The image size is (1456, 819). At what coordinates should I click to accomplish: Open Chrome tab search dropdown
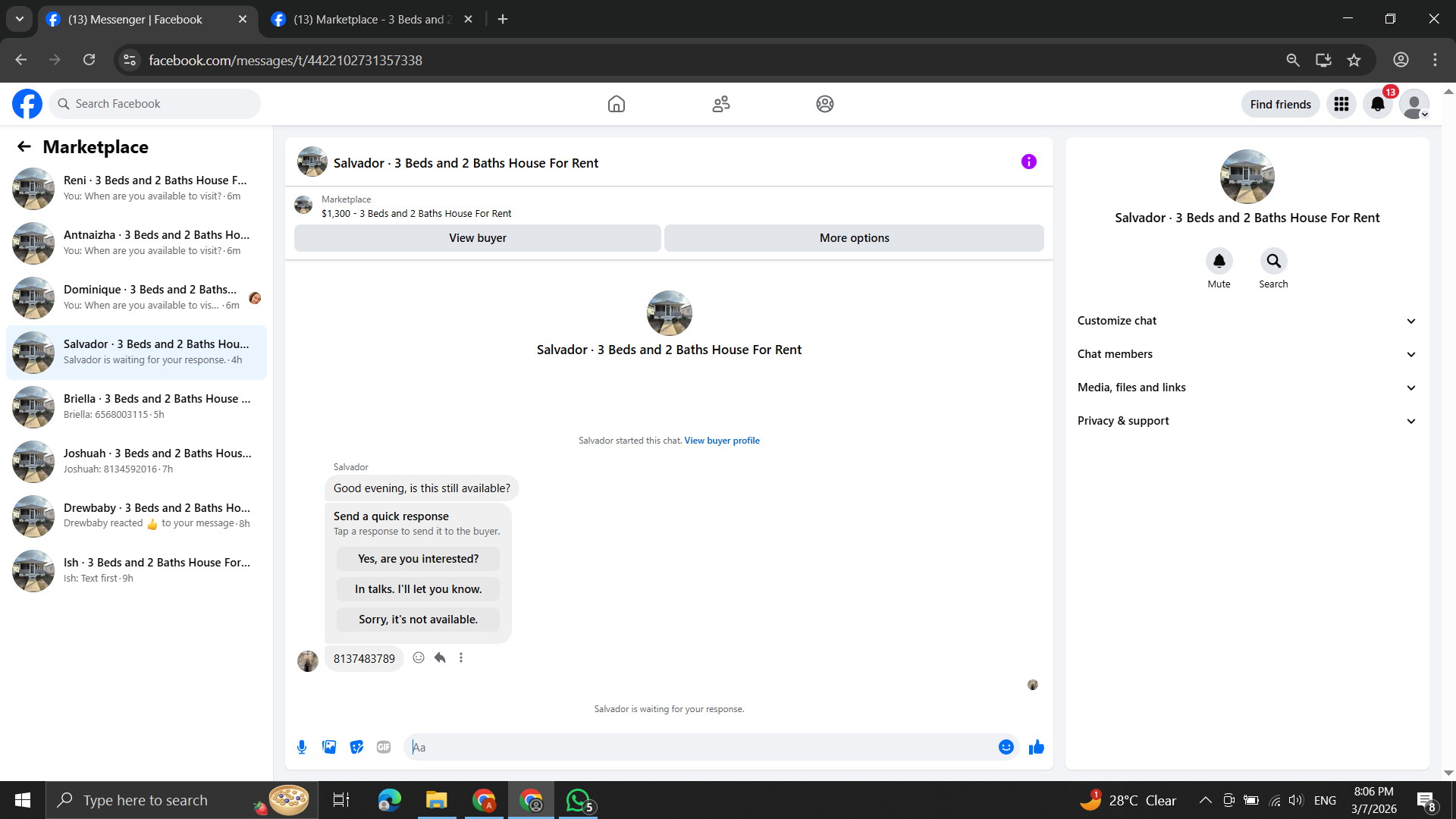point(20,19)
